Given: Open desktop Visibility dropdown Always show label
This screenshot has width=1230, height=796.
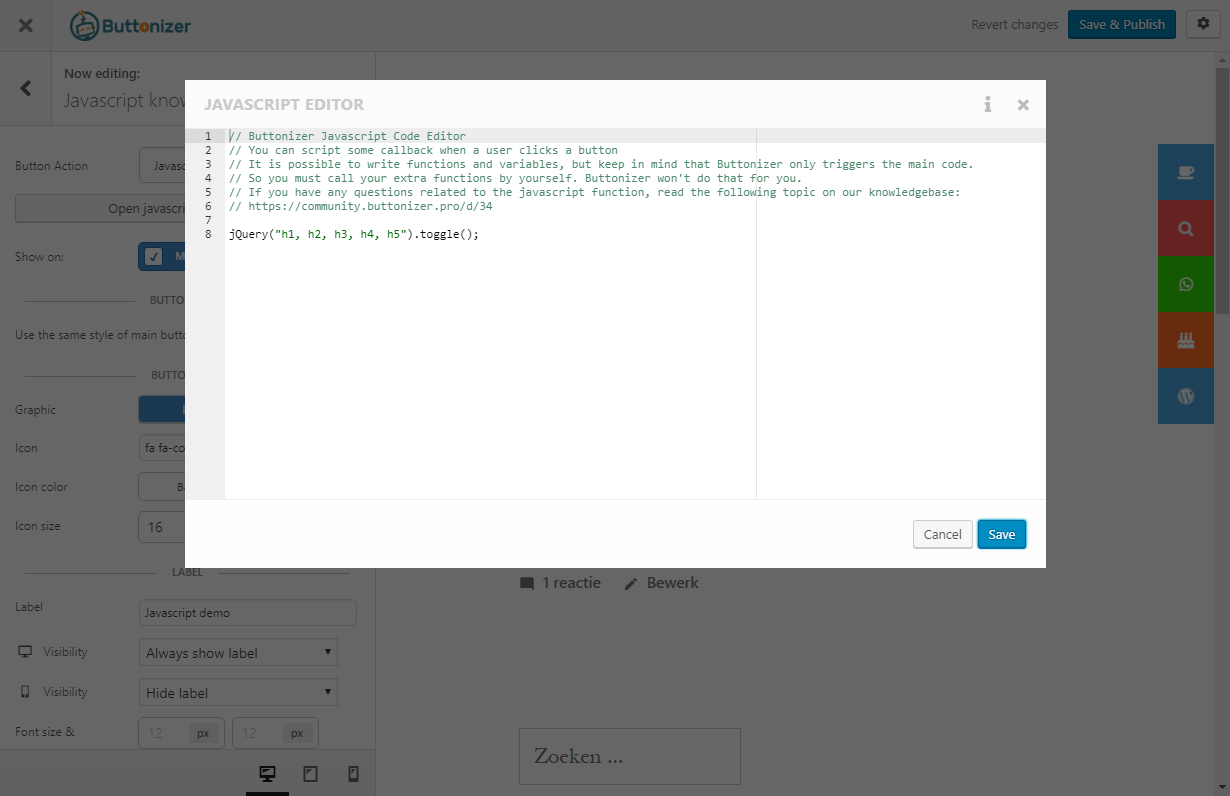Looking at the screenshot, I should pos(238,653).
